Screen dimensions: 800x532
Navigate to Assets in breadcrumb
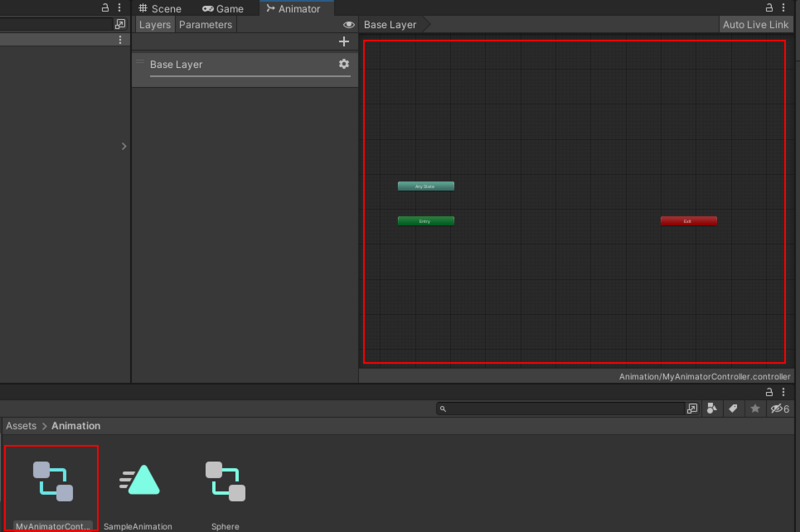click(21, 426)
